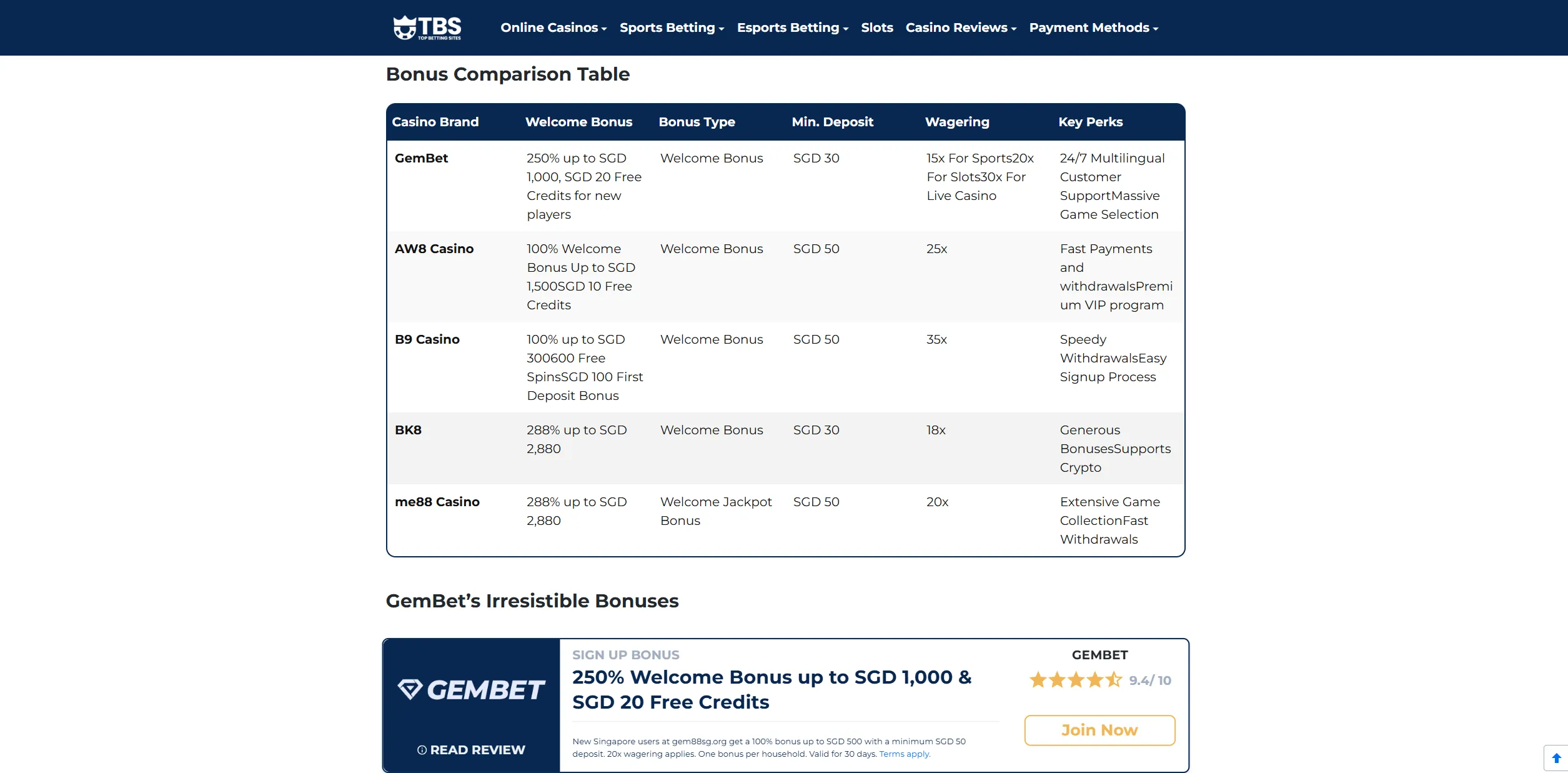1568x773 pixels.
Task: Click the Join Now button
Action: click(1099, 730)
